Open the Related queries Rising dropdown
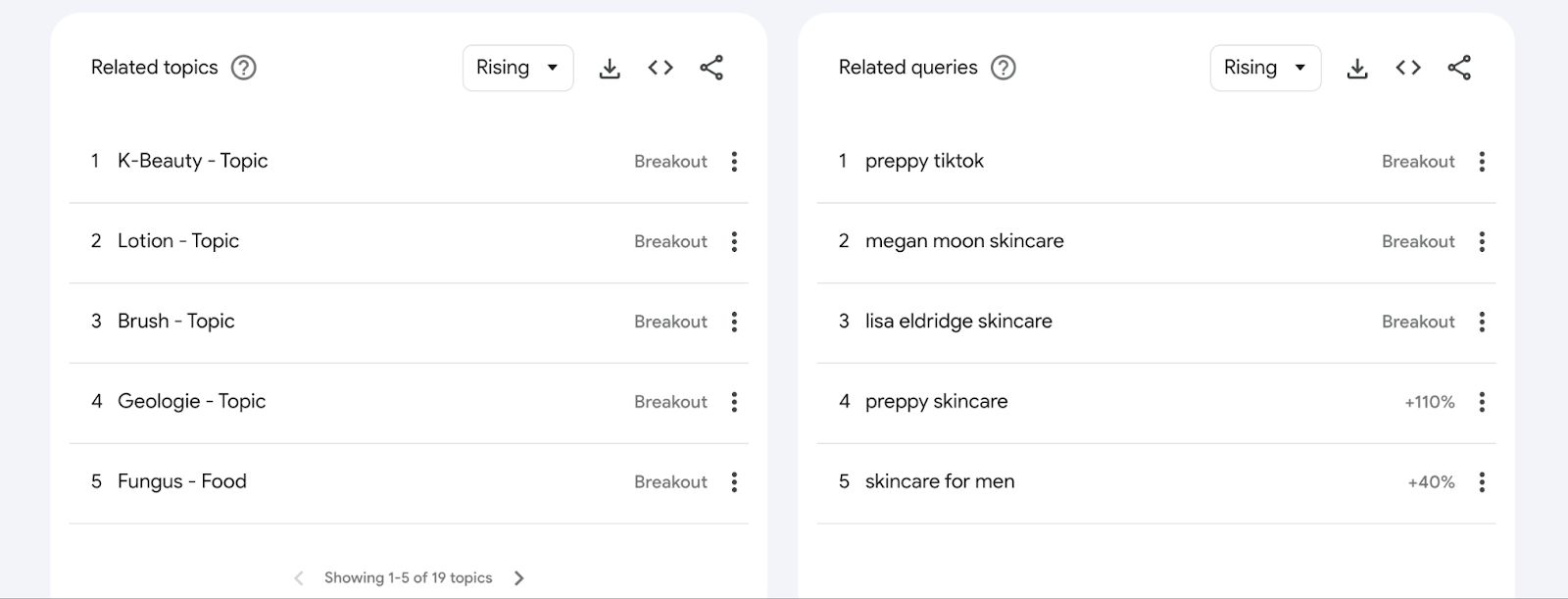This screenshot has width=1568, height=599. pyautogui.click(x=1265, y=68)
